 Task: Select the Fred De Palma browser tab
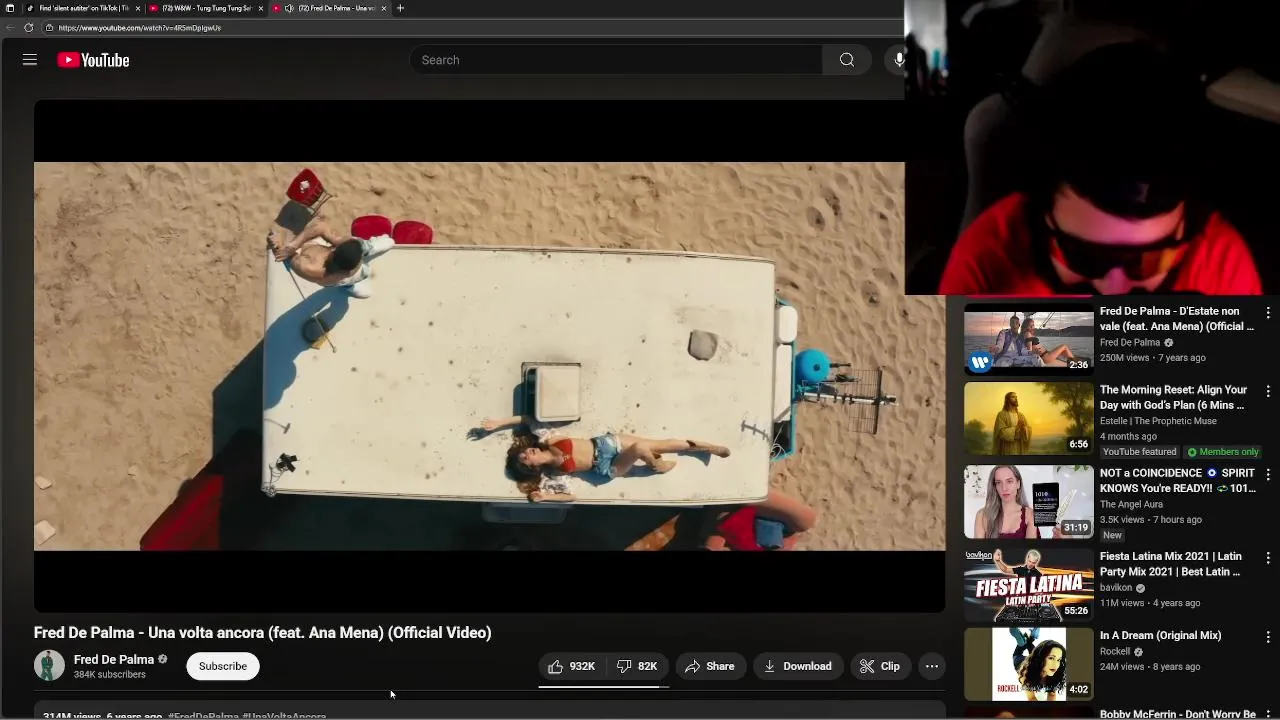pos(328,8)
